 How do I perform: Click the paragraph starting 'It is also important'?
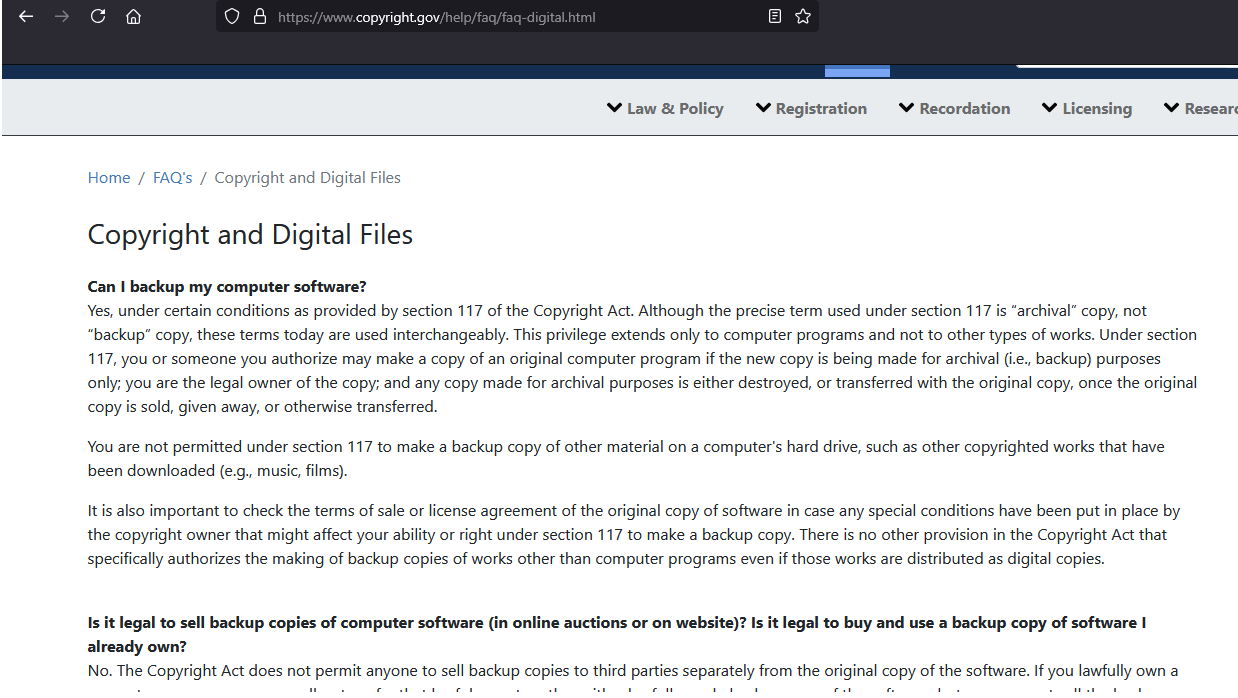pyautogui.click(x=634, y=534)
